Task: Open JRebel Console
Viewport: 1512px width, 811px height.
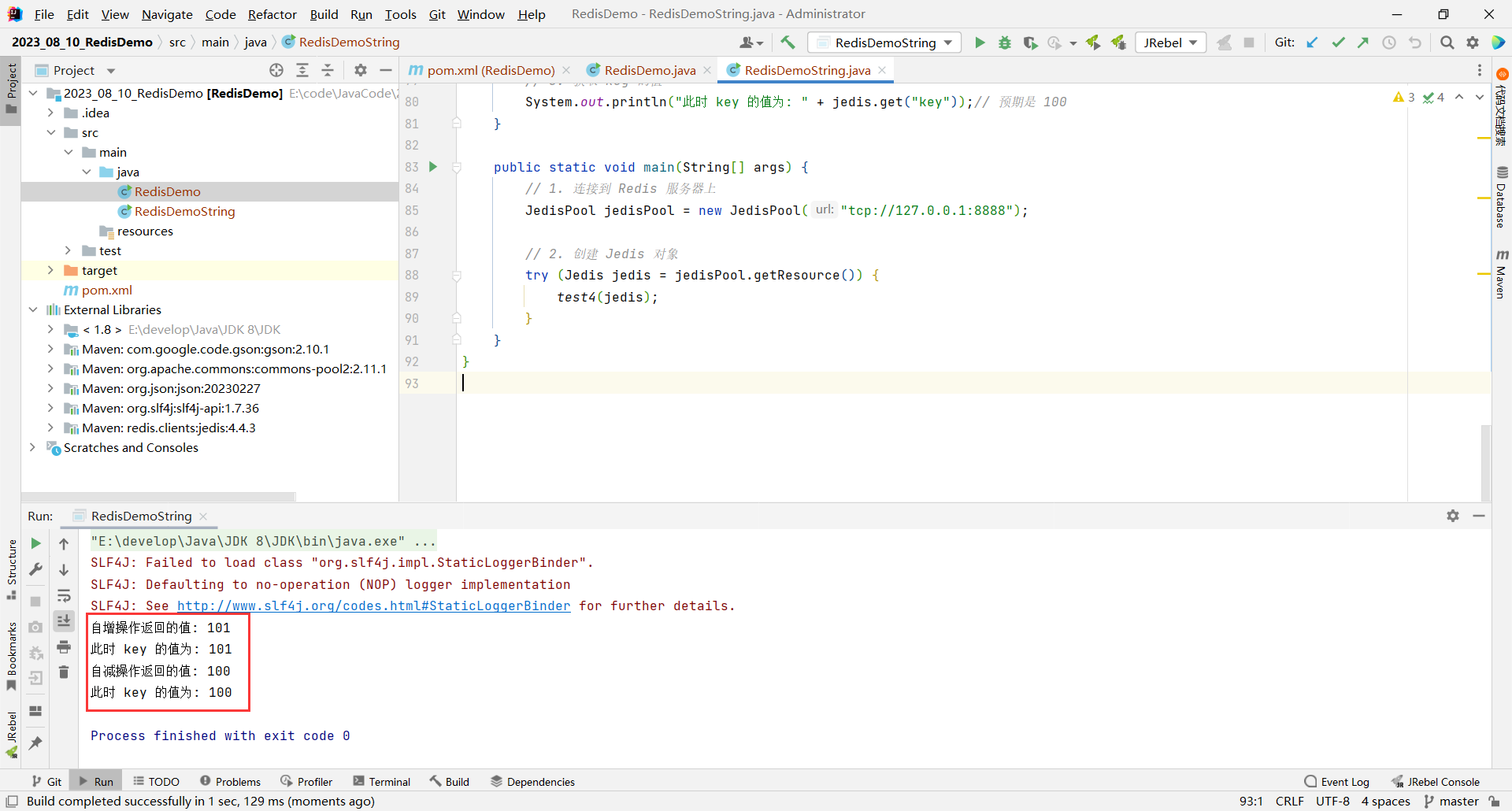Action: click(x=1436, y=781)
